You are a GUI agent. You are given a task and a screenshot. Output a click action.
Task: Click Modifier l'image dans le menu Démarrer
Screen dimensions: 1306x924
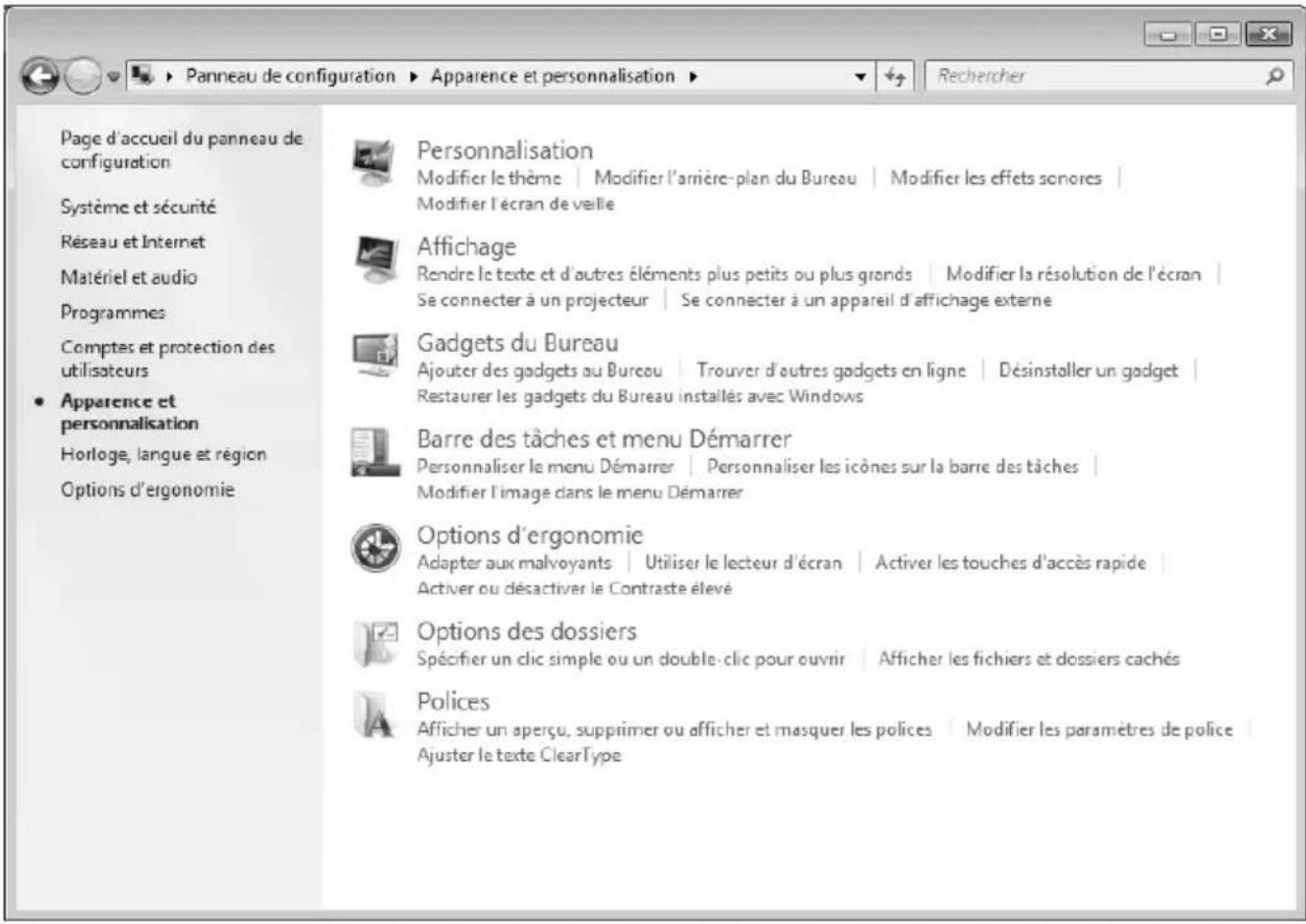(580, 492)
